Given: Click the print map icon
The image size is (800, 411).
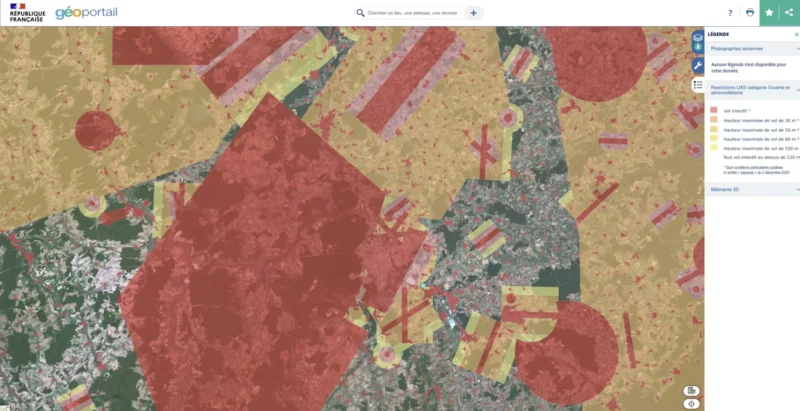Looking at the screenshot, I should 749,13.
